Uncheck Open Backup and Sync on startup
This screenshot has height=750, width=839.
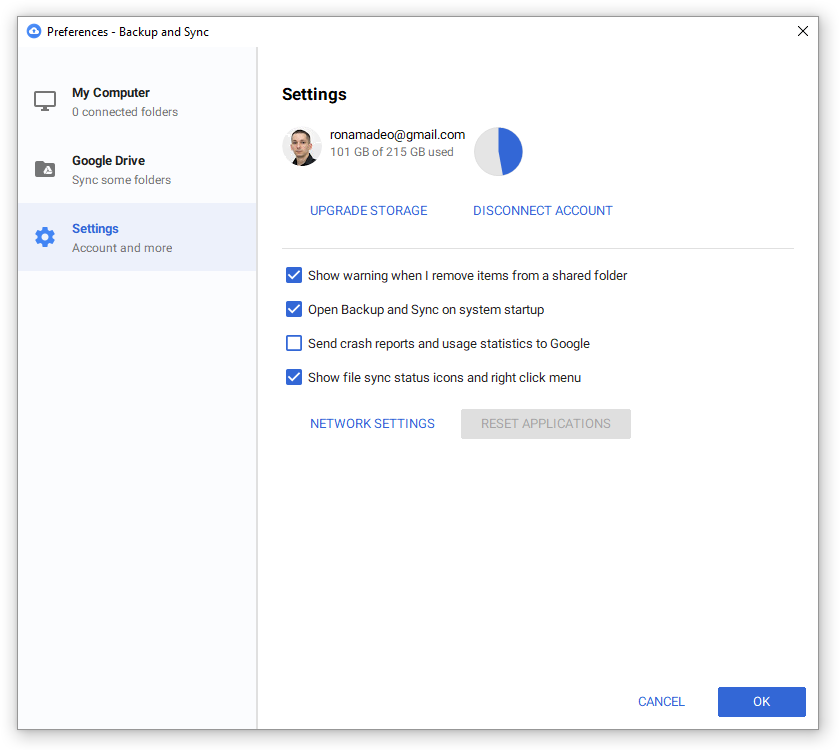[x=294, y=309]
